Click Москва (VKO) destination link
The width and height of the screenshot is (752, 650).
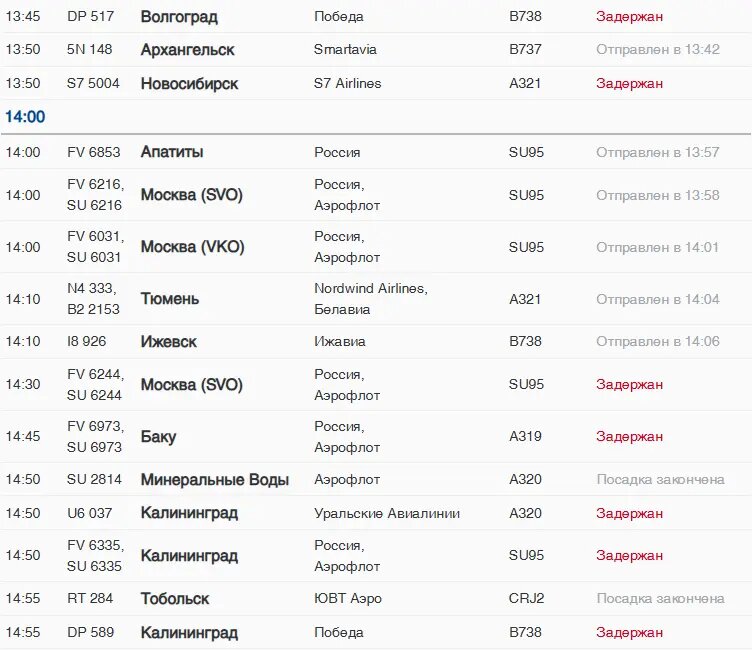pos(192,247)
